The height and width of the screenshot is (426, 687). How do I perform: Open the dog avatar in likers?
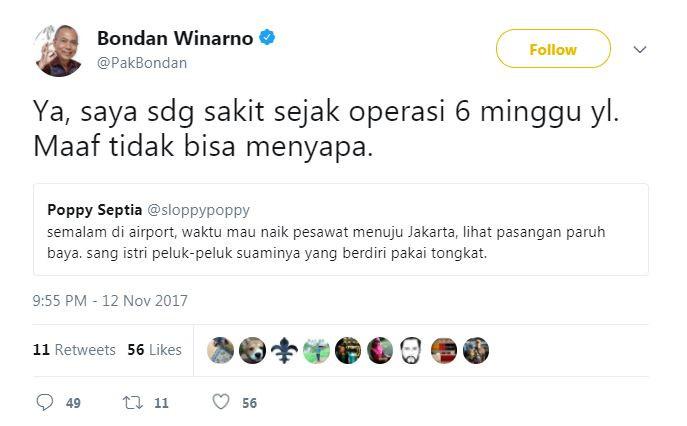coord(252,350)
